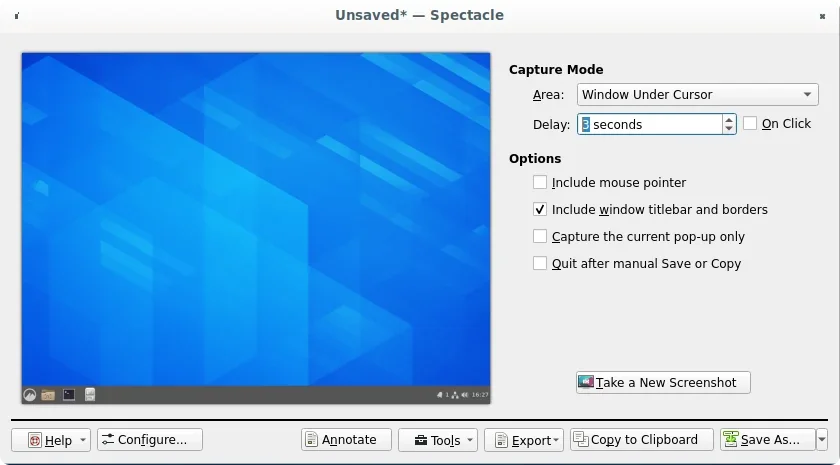
Task: Click the Save As disk icon
Action: (731, 440)
